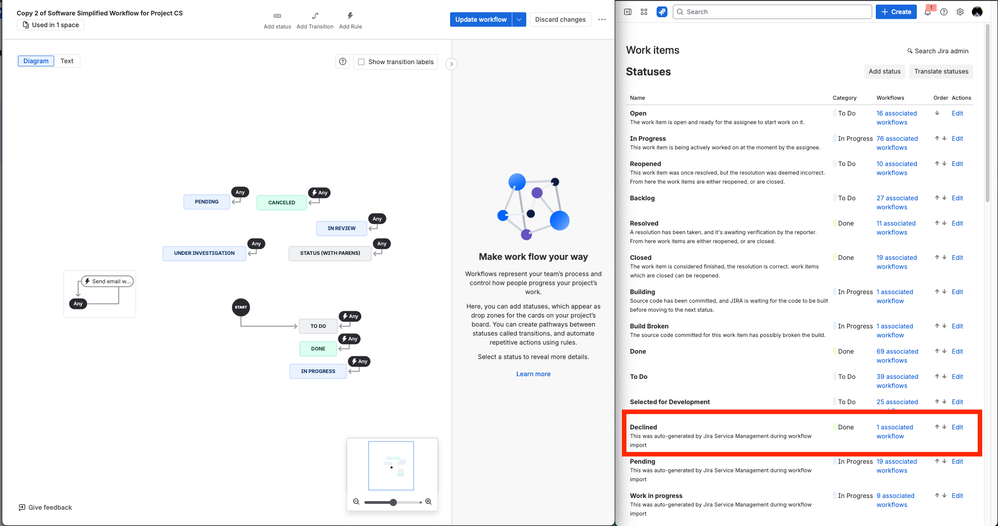Open 1 associated workflow for Declined
998x526 pixels.
[x=894, y=432]
